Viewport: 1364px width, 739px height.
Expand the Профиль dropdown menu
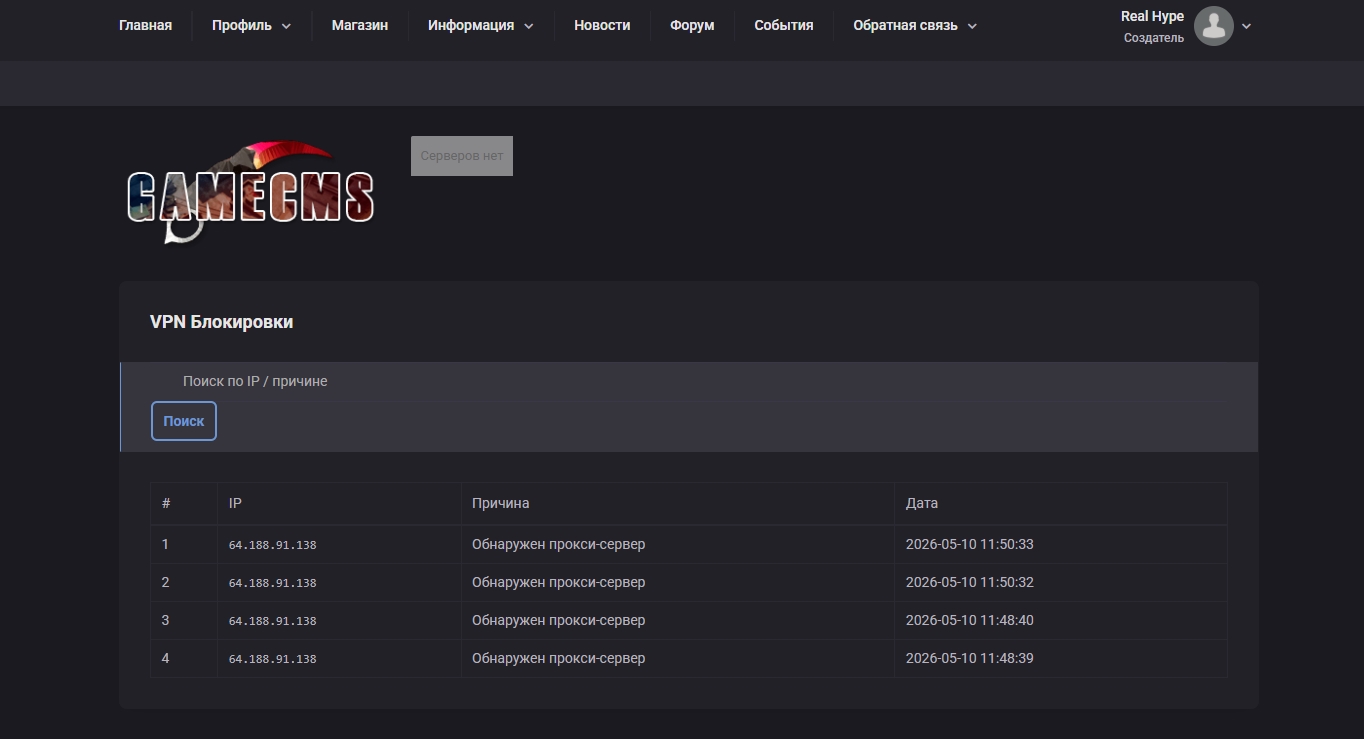(251, 25)
